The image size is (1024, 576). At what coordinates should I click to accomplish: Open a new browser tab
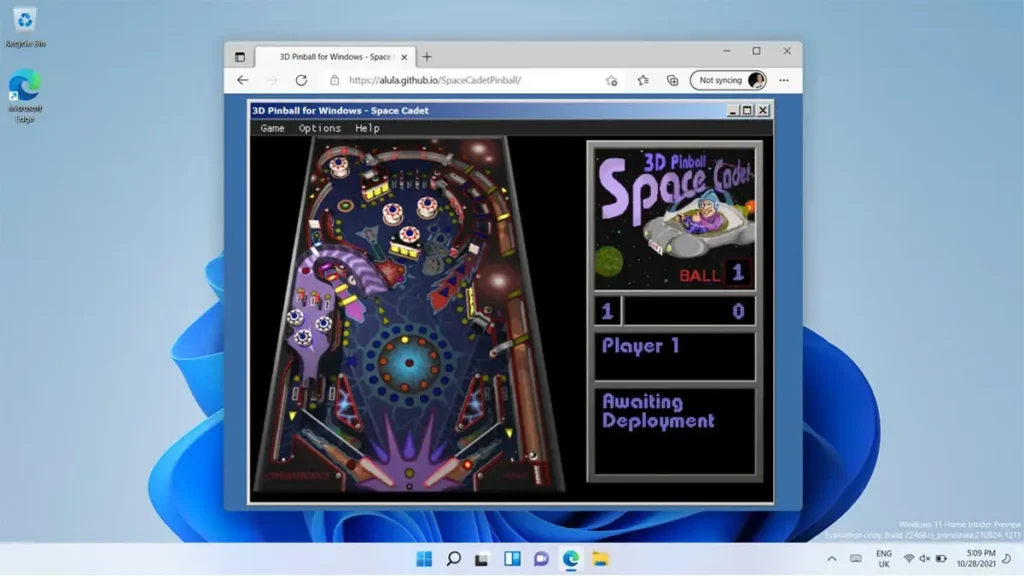(x=427, y=57)
